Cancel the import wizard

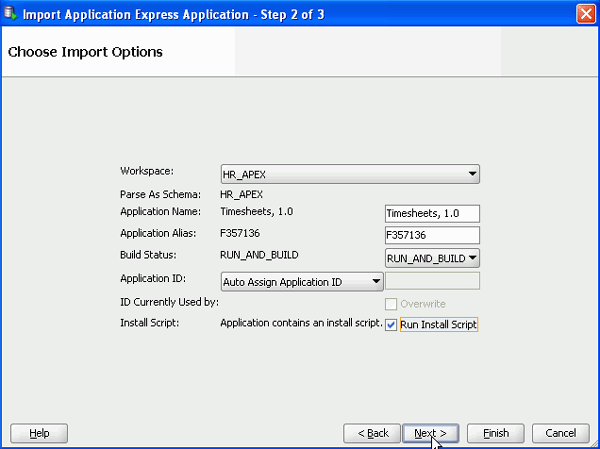(561, 433)
